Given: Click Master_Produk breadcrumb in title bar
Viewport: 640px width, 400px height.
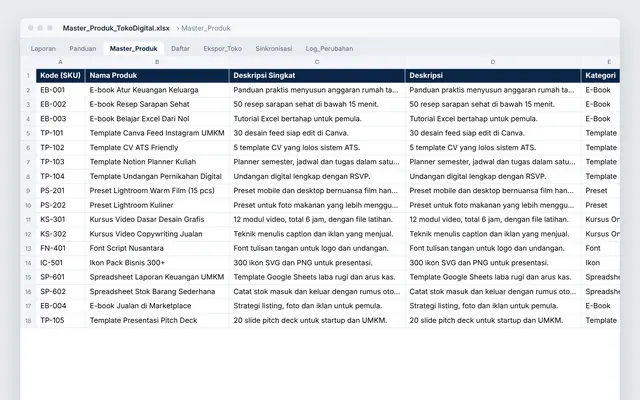Looking at the screenshot, I should (x=206, y=28).
